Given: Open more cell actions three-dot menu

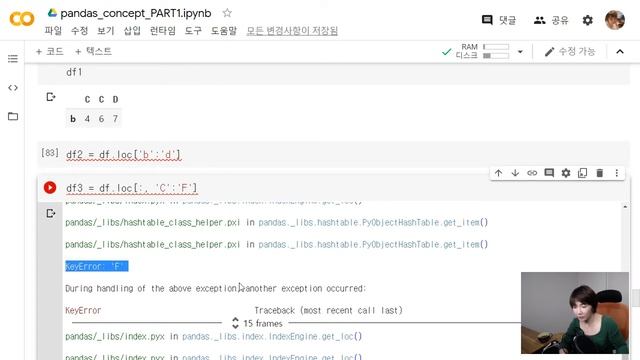Looking at the screenshot, I should [x=616, y=173].
